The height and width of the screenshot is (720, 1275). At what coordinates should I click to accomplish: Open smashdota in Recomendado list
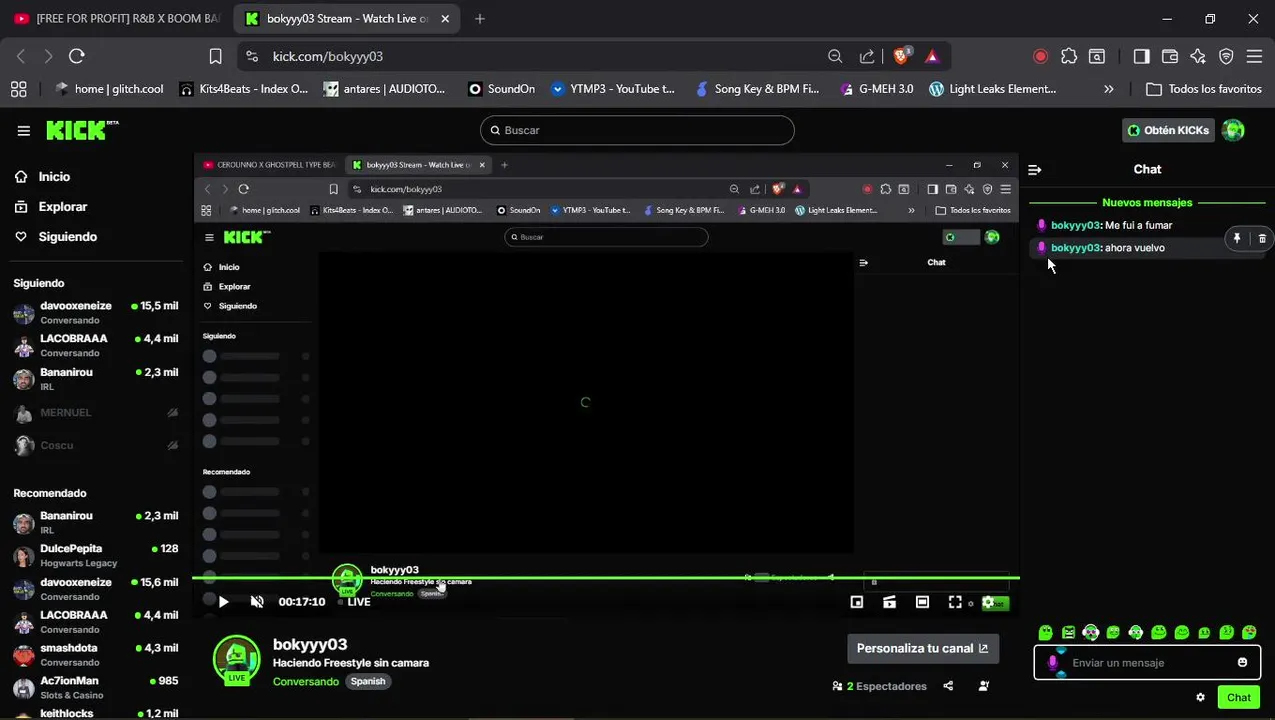click(95, 655)
